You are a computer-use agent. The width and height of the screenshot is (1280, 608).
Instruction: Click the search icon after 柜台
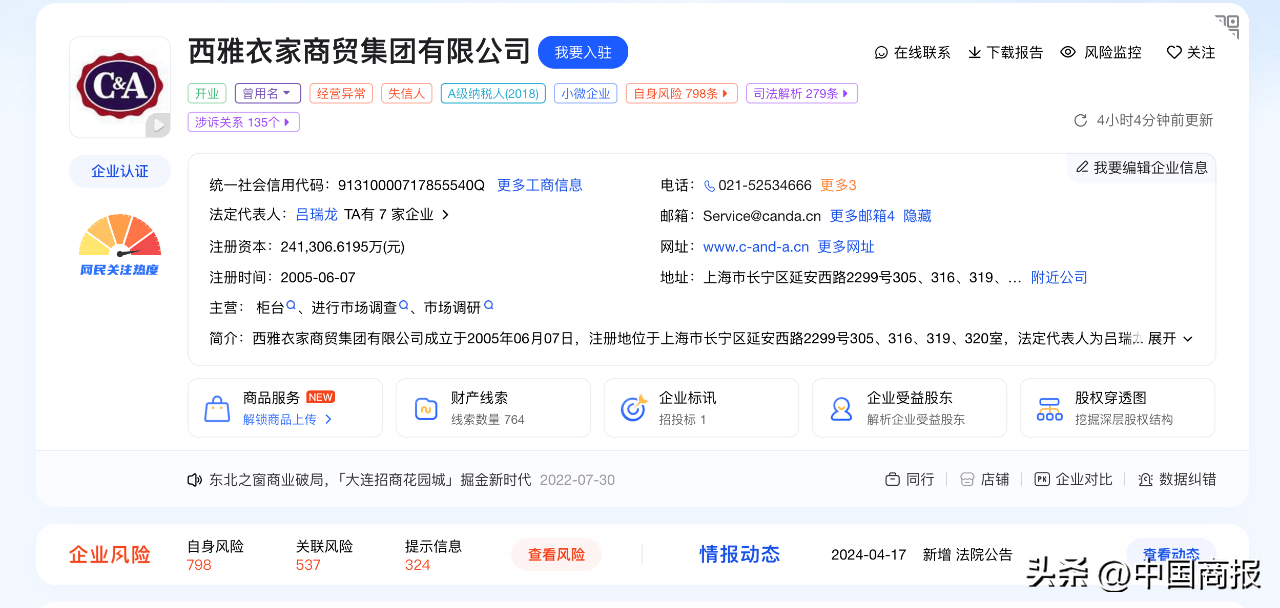point(292,306)
